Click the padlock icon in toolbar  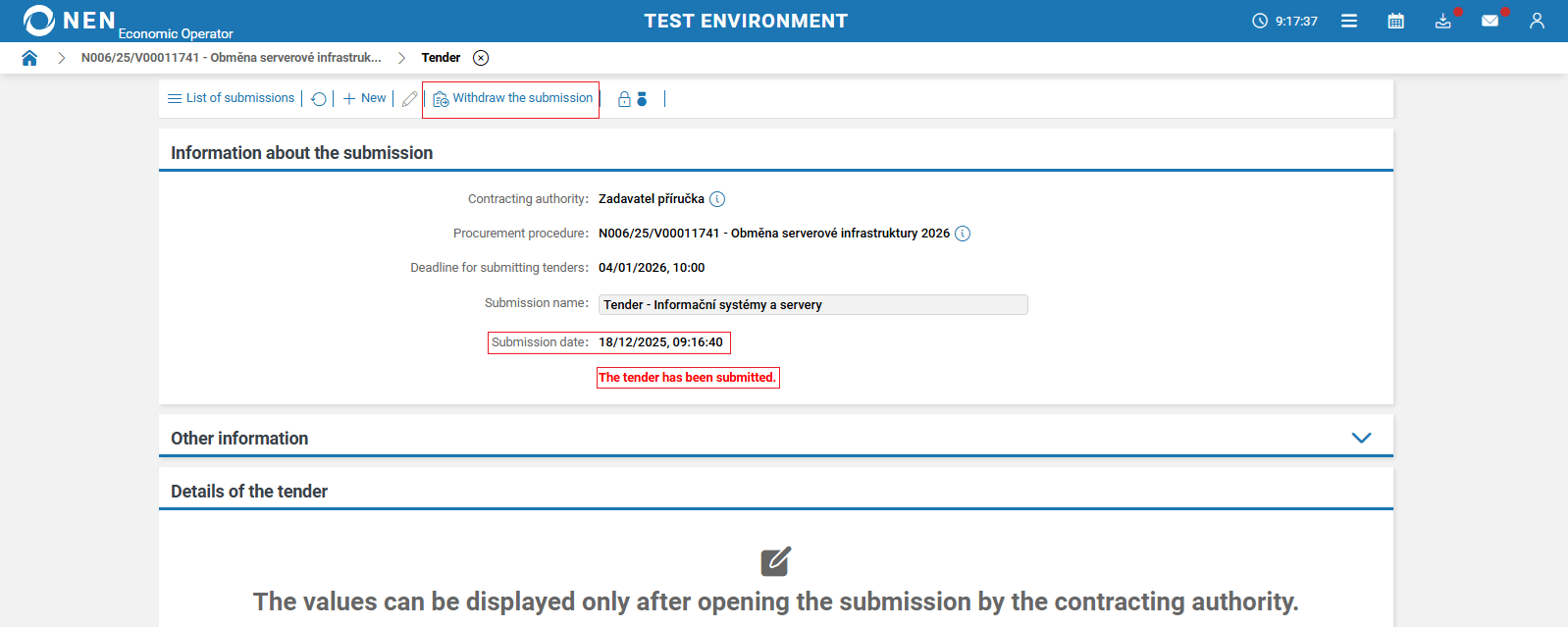[x=624, y=99]
